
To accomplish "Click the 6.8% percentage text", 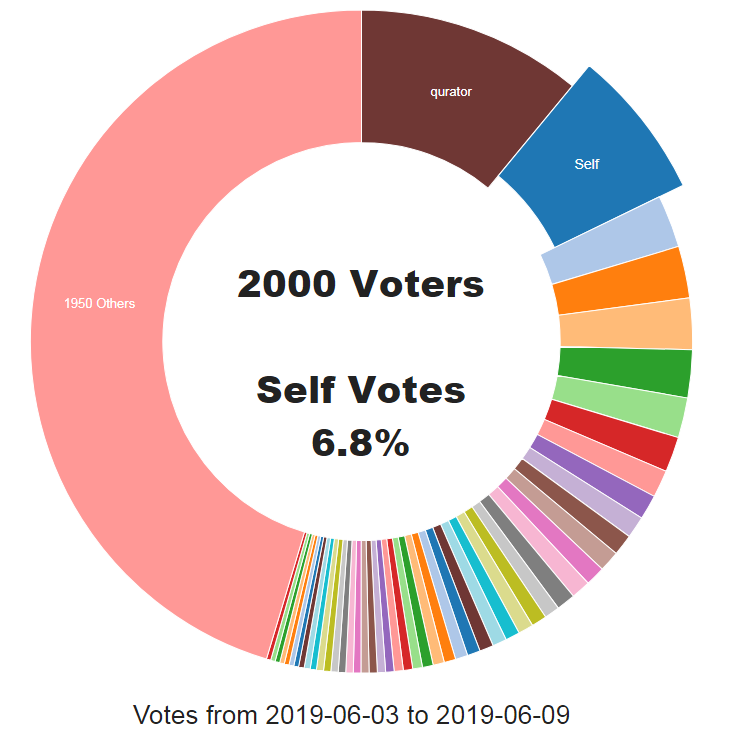I will (361, 442).
